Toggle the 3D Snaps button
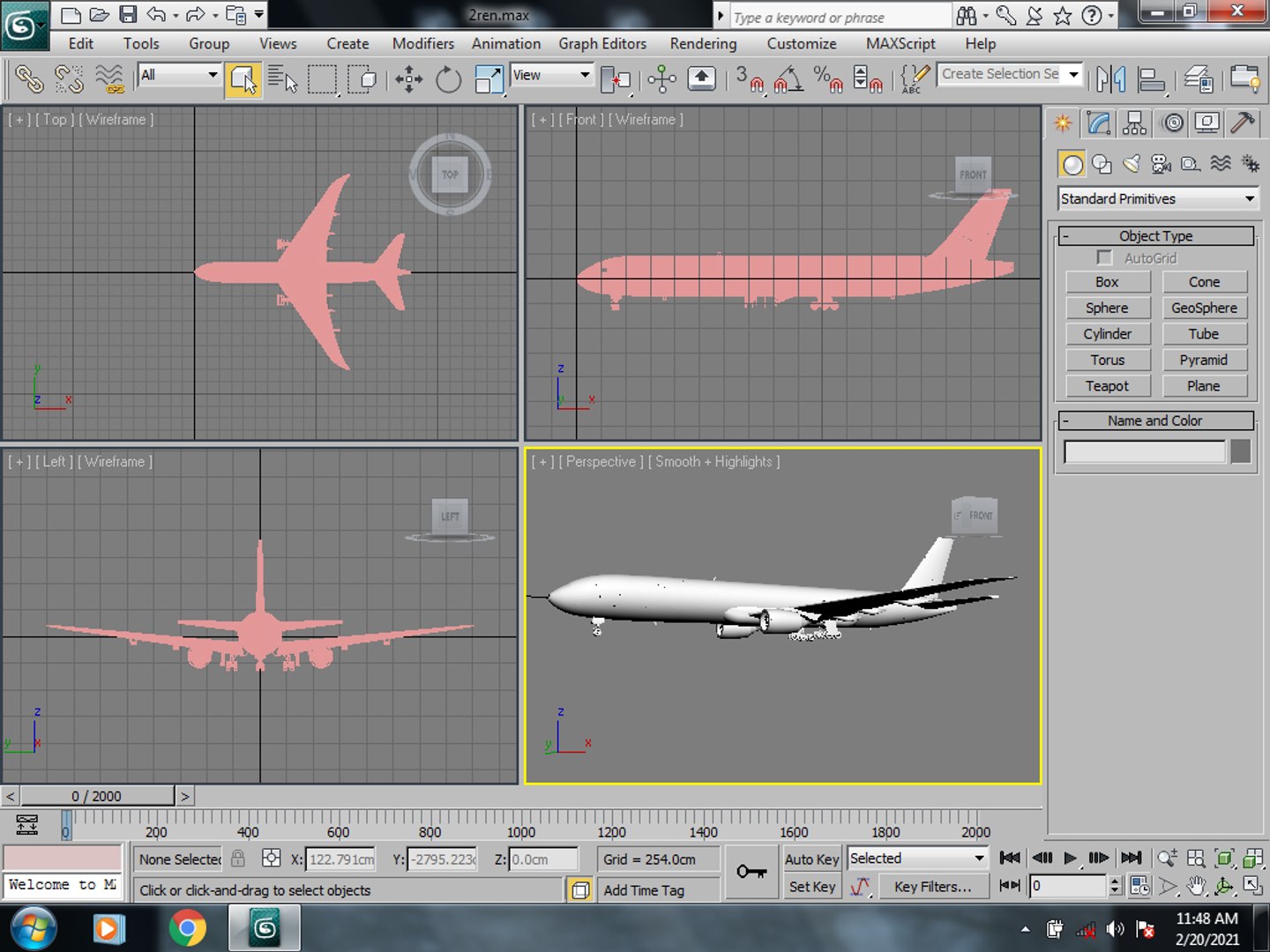1270x952 pixels. click(x=750, y=79)
